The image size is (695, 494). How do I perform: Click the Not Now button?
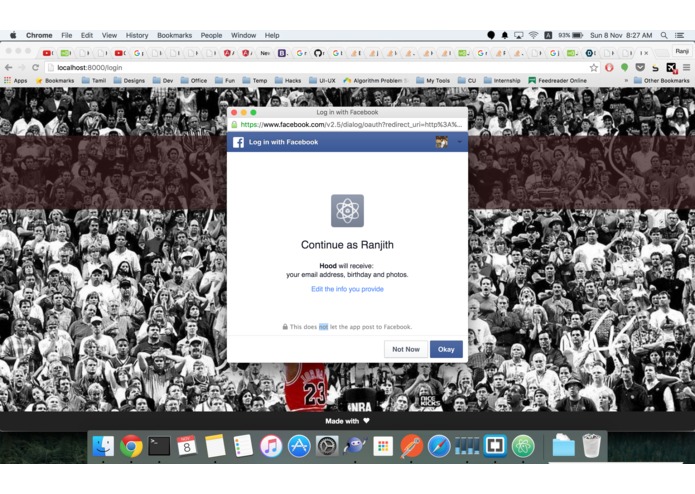pos(406,349)
